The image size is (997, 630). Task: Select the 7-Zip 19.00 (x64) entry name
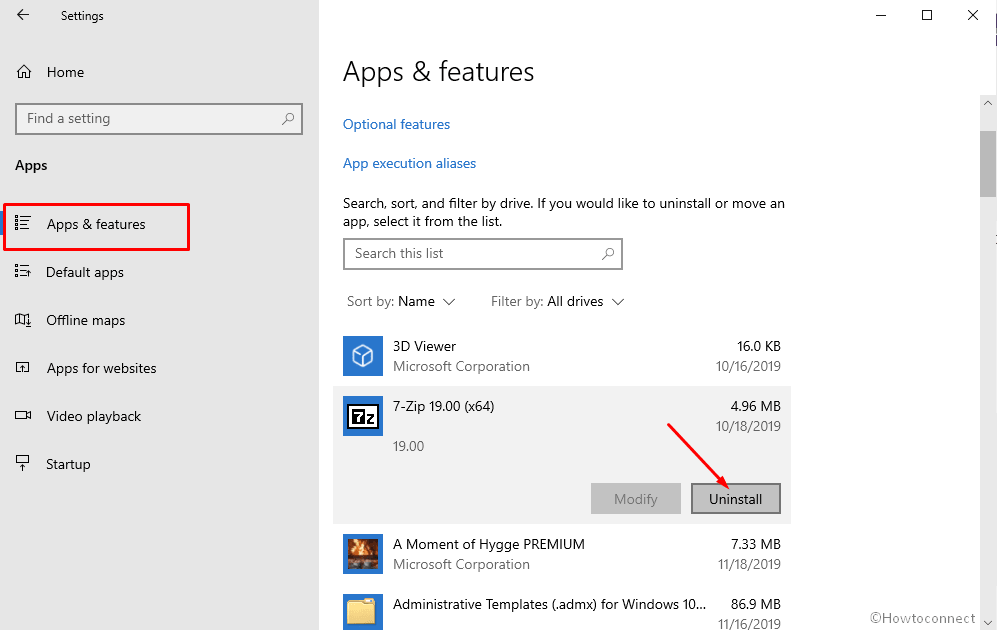(x=443, y=406)
